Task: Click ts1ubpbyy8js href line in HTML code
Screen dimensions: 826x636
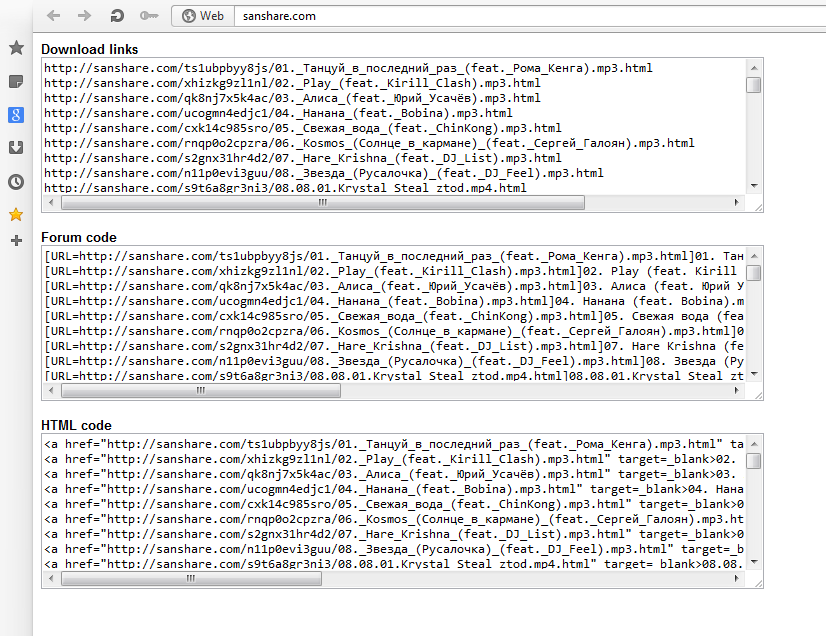Action: 394,444
